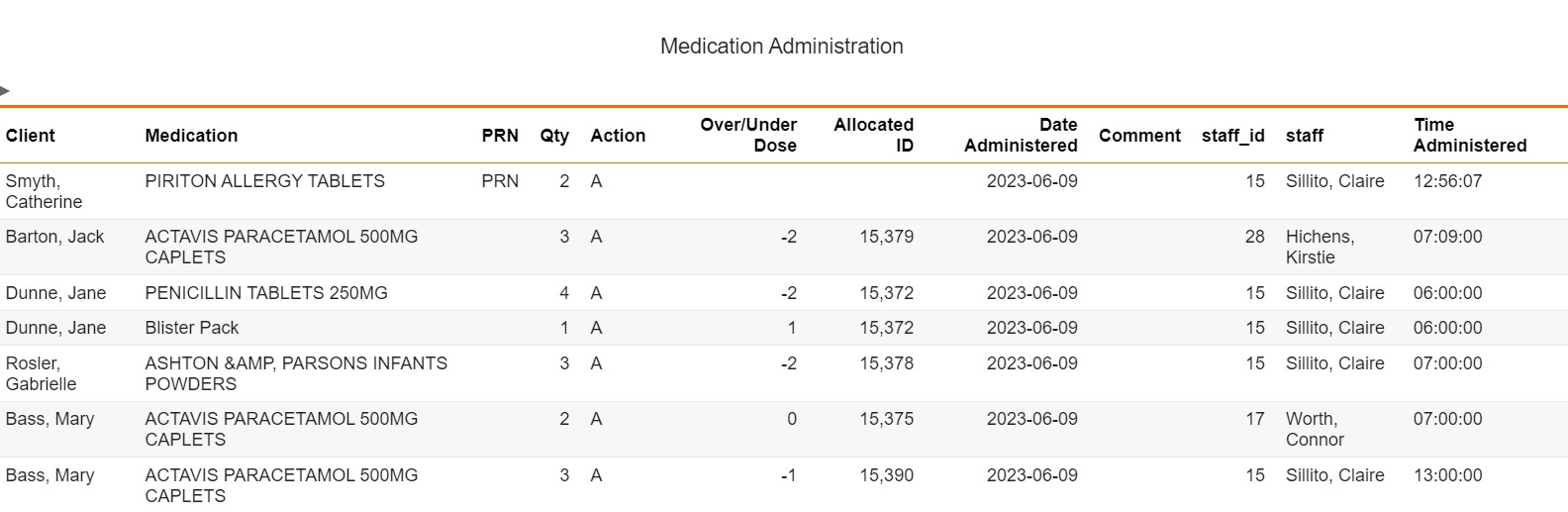Image resolution: width=1568 pixels, height=512 pixels.
Task: Click the Over/Under Dose column header
Action: [748, 135]
